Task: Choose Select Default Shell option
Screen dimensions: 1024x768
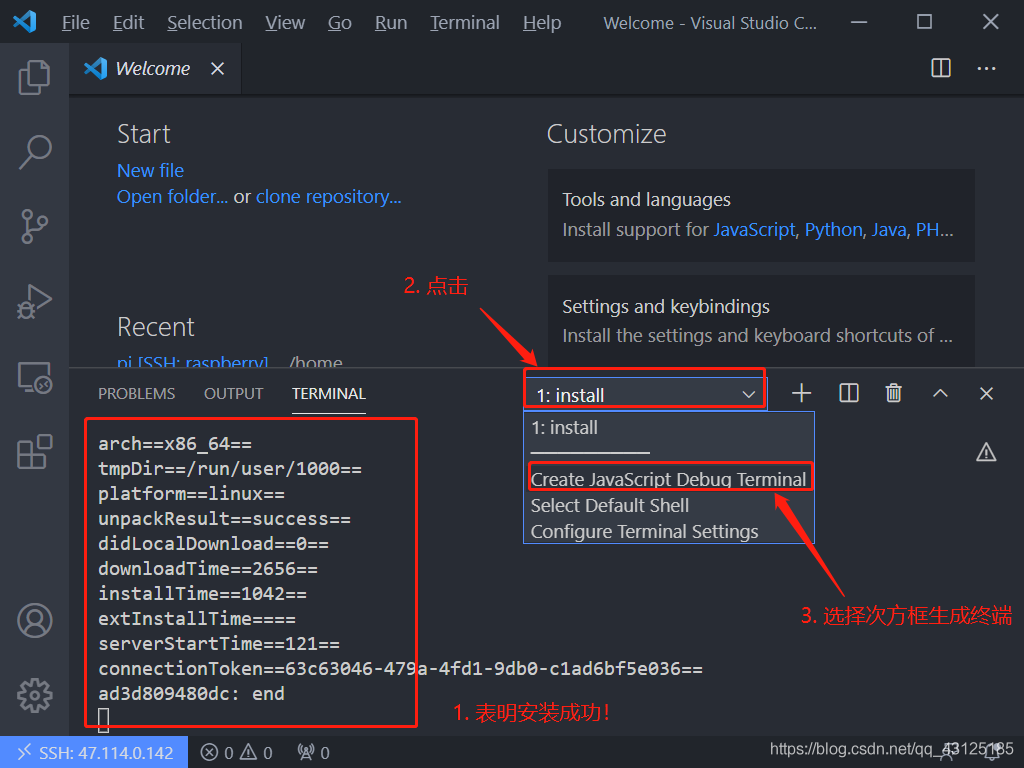Action: coord(609,505)
